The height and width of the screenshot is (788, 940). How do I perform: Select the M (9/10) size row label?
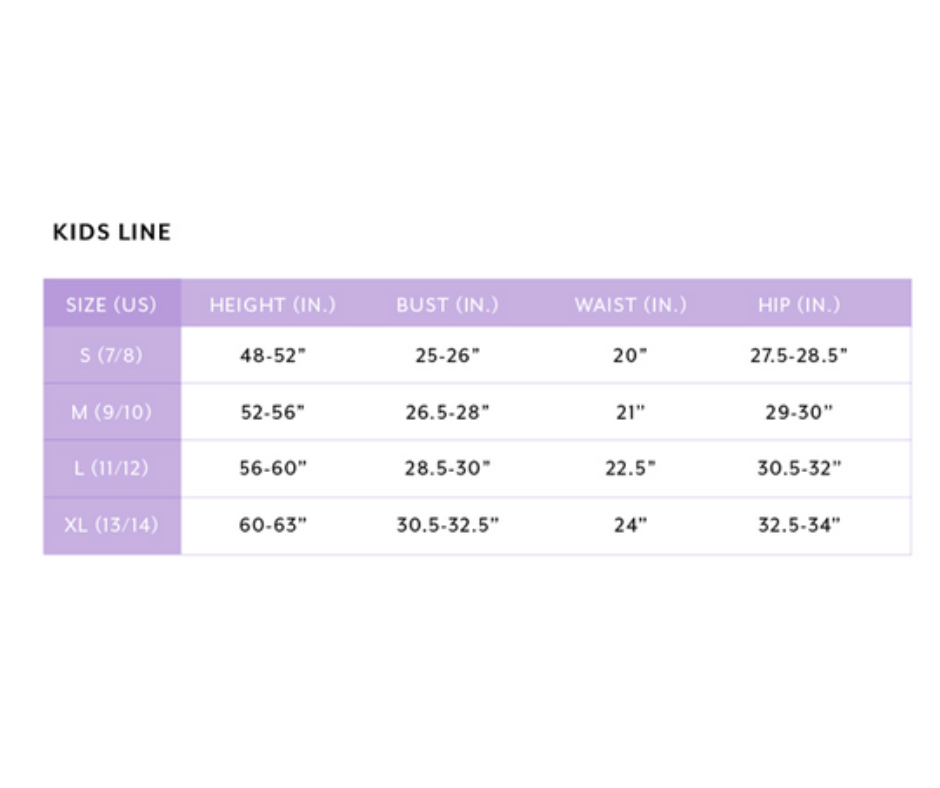[111, 412]
